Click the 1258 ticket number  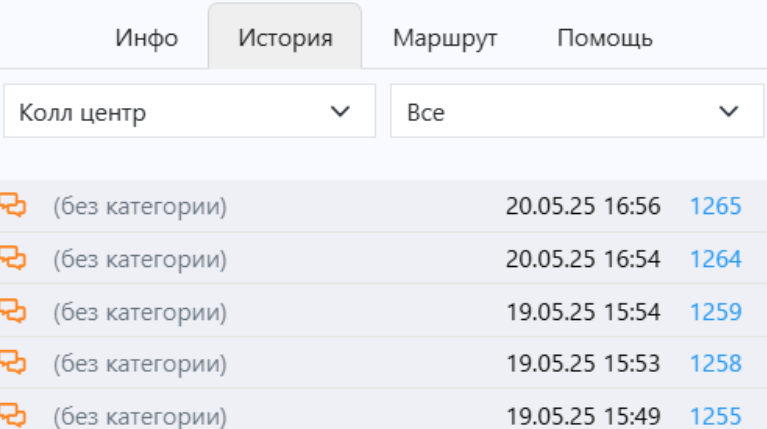(x=716, y=363)
